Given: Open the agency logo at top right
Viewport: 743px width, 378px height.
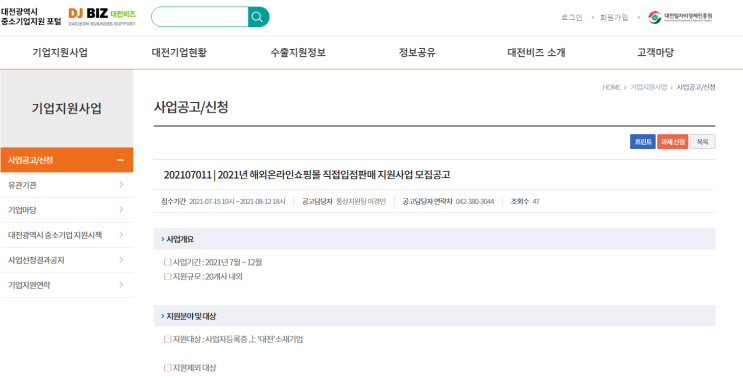Looking at the screenshot, I should coord(680,18).
